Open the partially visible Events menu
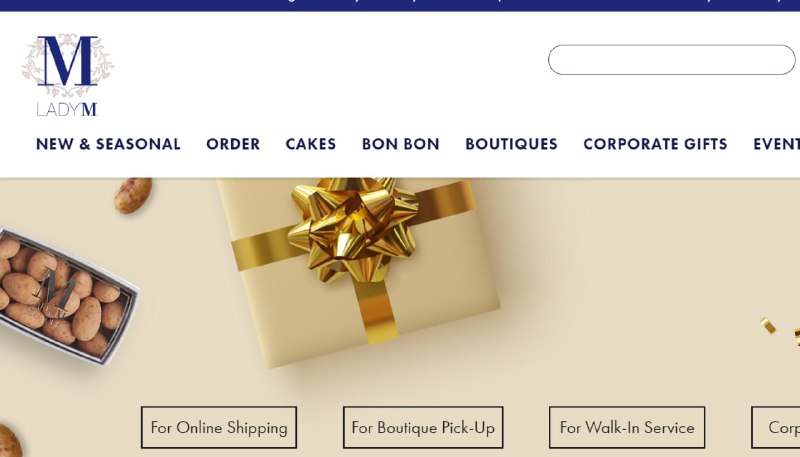 [777, 144]
